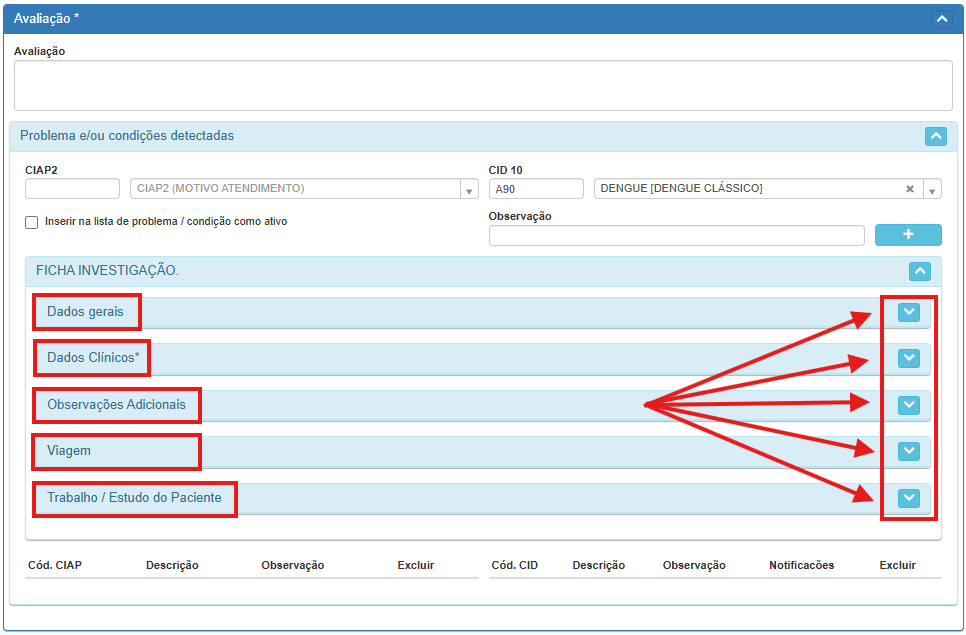966x635 pixels.
Task: Click the Observação input field
Action: 676,235
